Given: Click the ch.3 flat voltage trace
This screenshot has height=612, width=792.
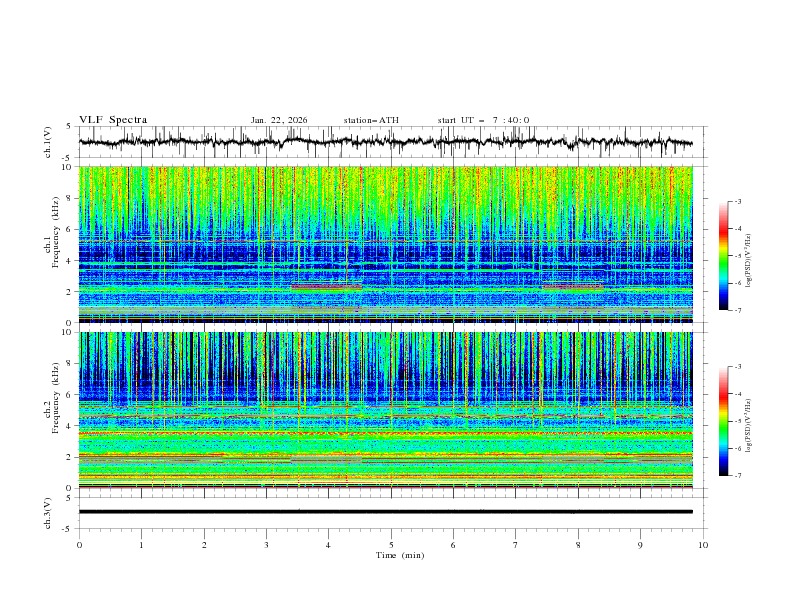Looking at the screenshot, I should [385, 512].
